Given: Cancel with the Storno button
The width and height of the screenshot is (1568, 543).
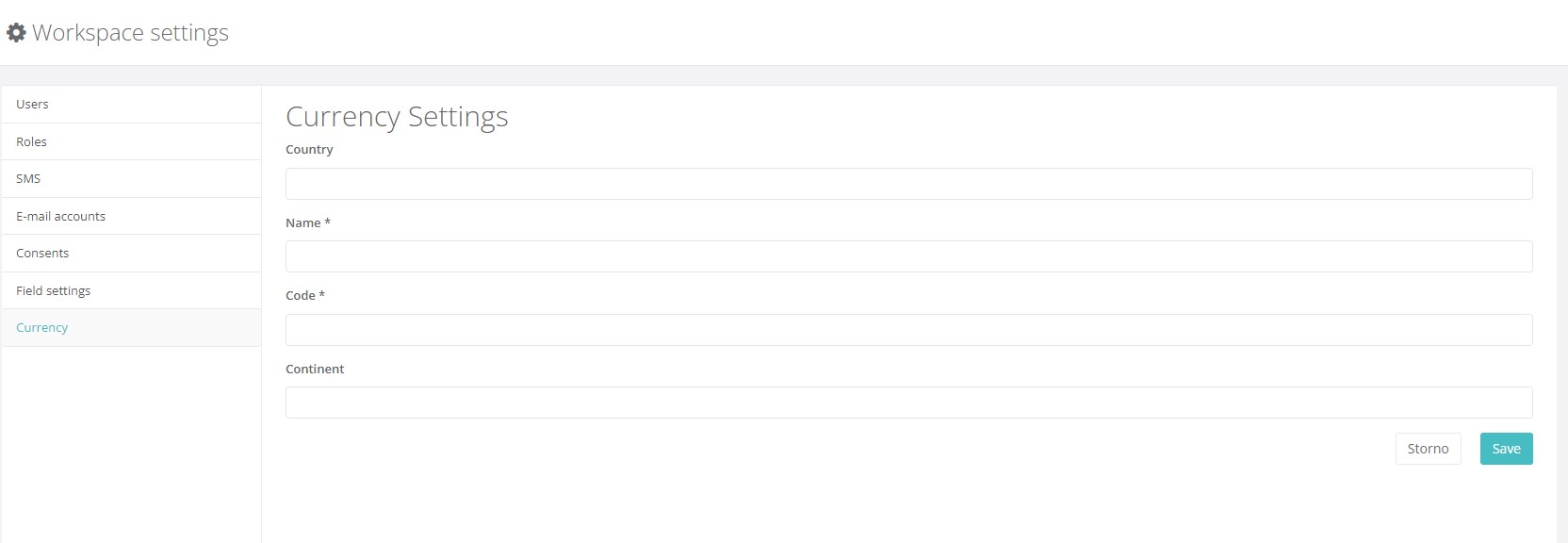Looking at the screenshot, I should pos(1428,449).
